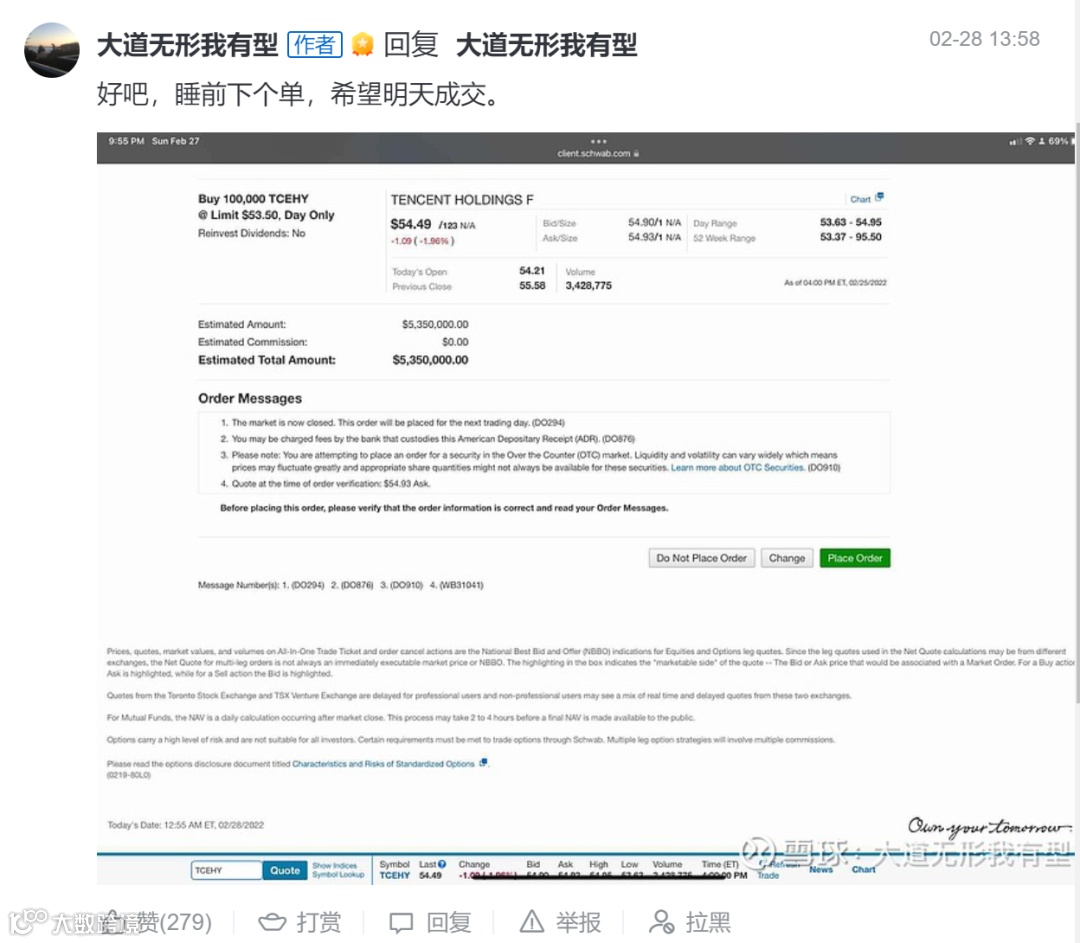Click the three-dot menu above client.schwab.com
Viewport: 1080px width, 943px height.
pos(599,141)
